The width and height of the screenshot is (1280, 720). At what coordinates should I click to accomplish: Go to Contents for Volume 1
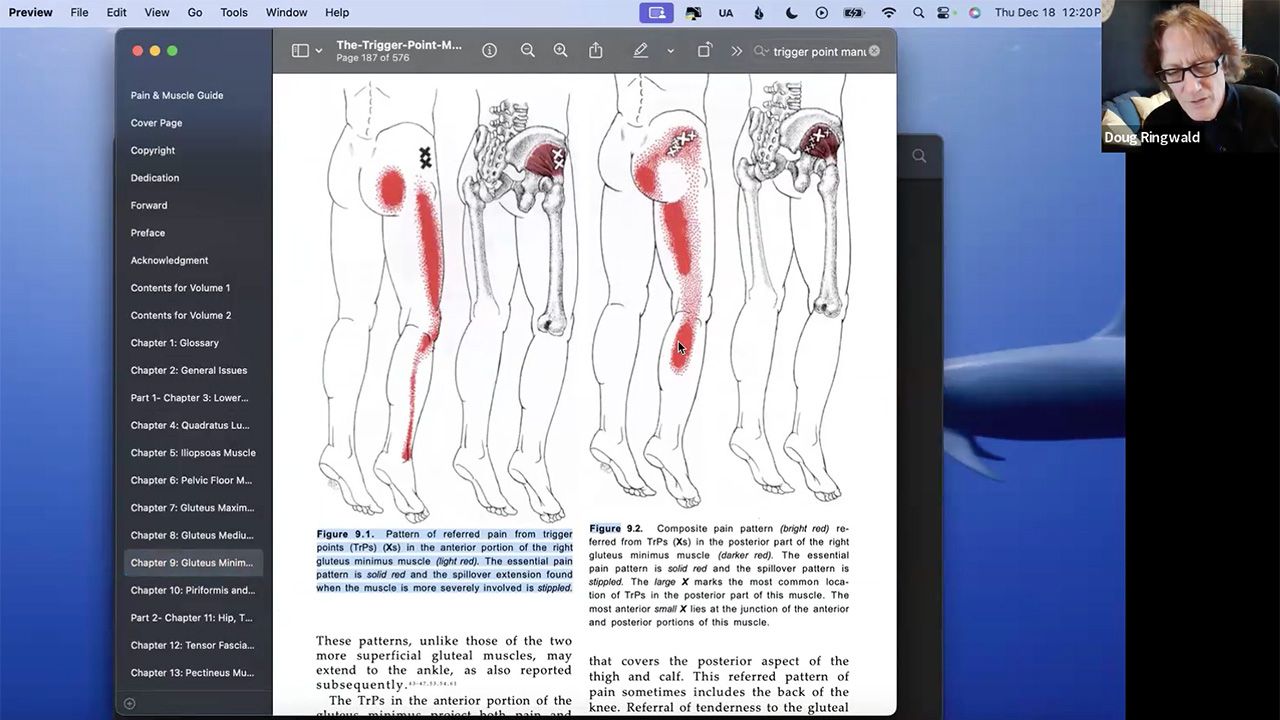[x=180, y=288]
